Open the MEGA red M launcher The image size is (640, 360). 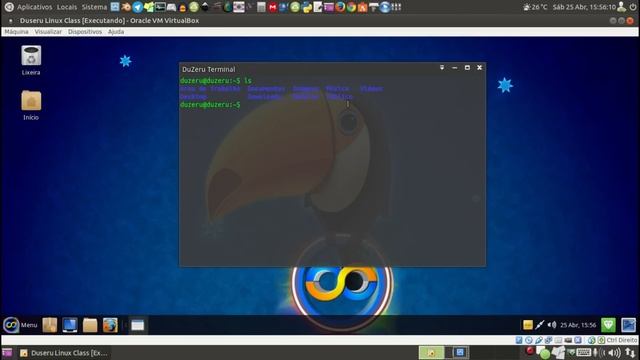[x=272, y=7]
